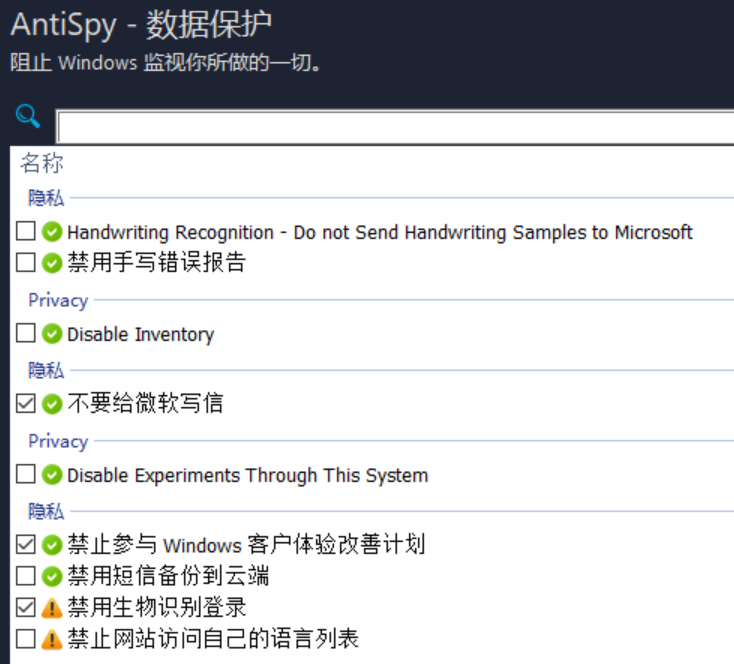Image resolution: width=734 pixels, height=664 pixels.
Task: Click the magnifying glass search icon
Action: click(x=28, y=116)
